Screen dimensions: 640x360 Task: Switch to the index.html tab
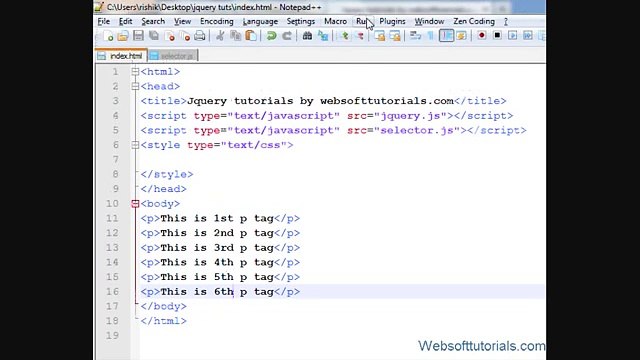(121, 56)
